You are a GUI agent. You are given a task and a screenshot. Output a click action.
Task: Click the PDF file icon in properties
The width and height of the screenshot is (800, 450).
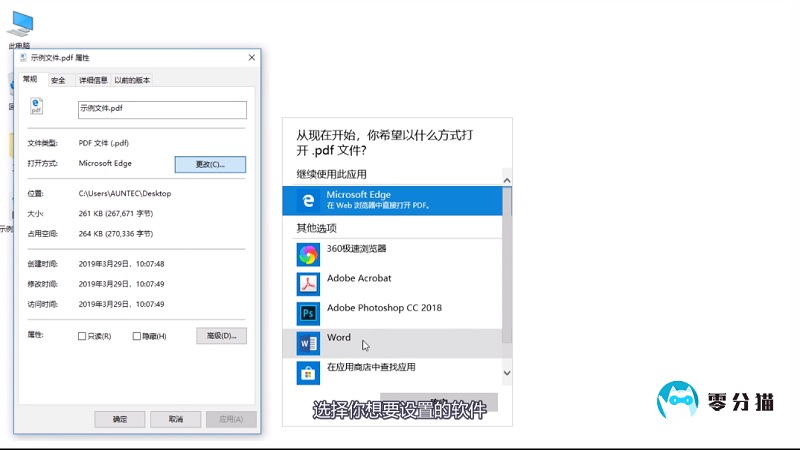(37, 107)
